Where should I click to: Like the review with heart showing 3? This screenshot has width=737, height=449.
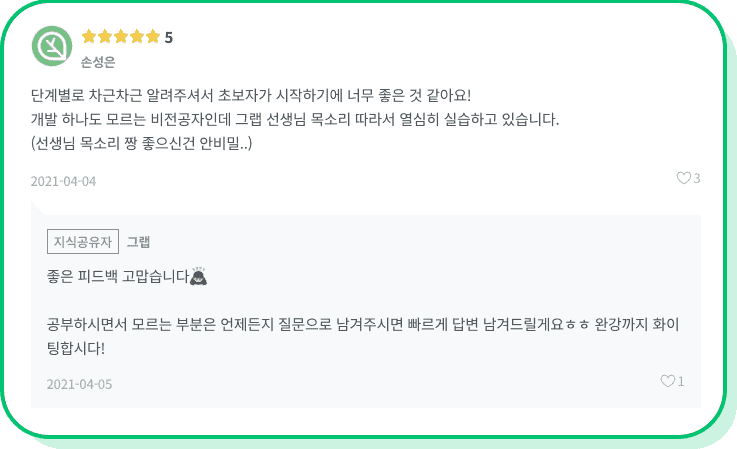pos(683,178)
